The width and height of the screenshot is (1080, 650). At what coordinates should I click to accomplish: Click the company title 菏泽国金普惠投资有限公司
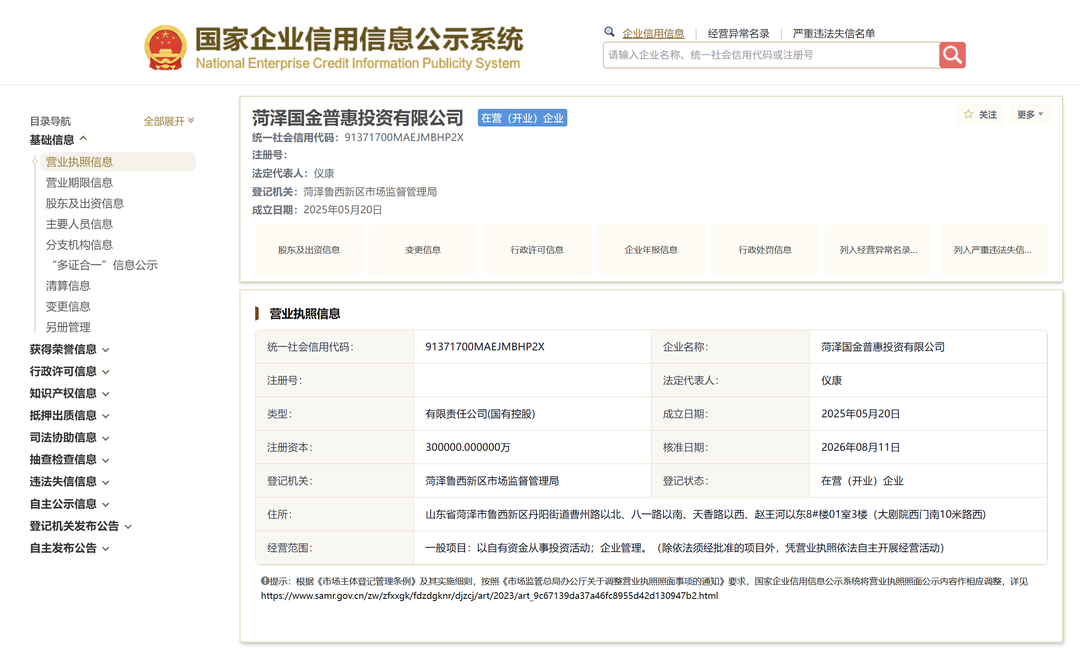pos(357,118)
